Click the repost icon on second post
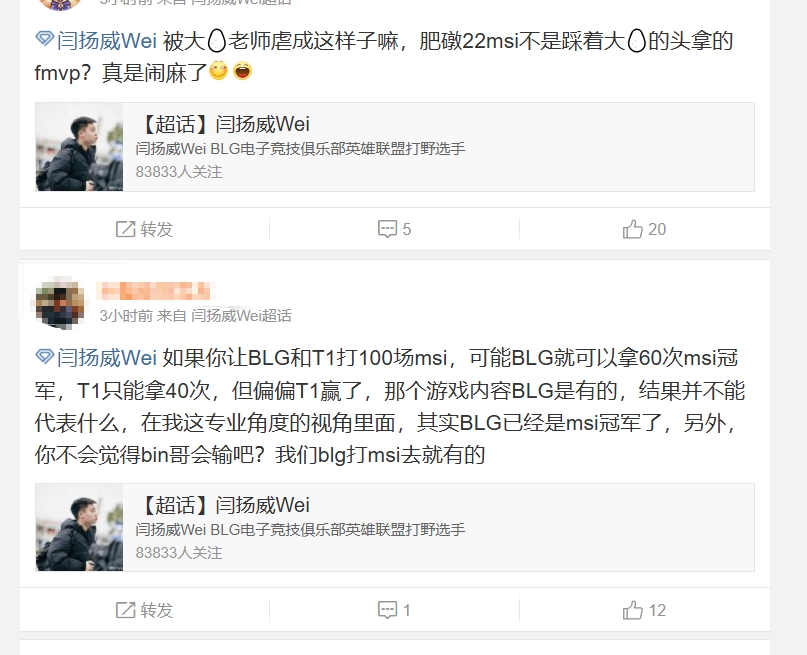The width and height of the screenshot is (807, 655). click(125, 610)
